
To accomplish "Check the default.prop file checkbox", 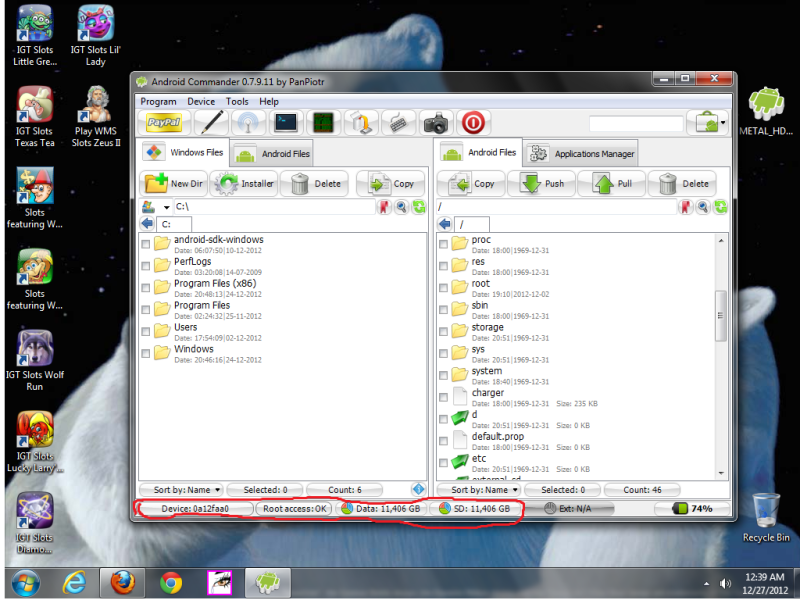I will pos(443,441).
